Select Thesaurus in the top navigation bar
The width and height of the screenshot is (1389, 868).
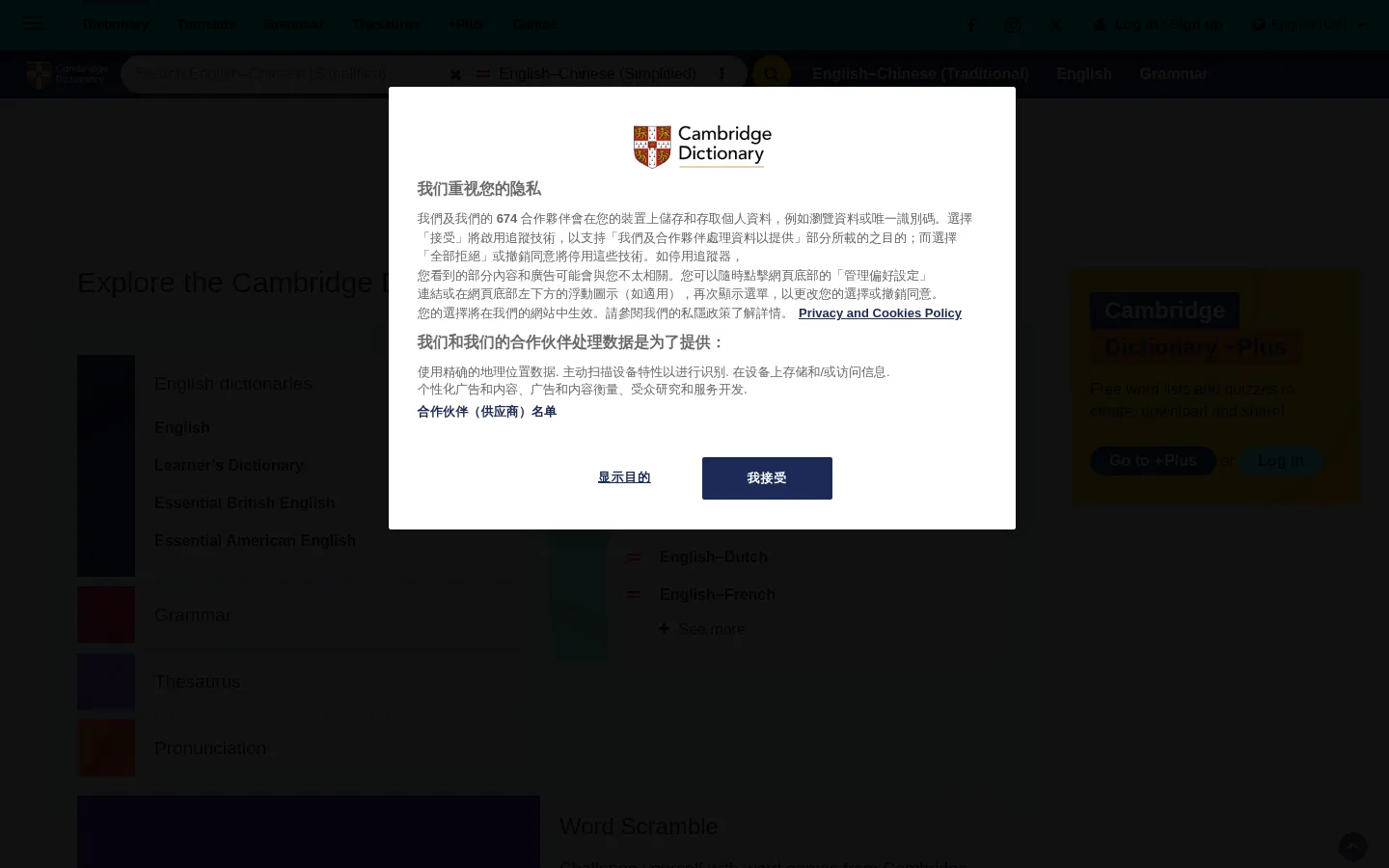tap(386, 24)
